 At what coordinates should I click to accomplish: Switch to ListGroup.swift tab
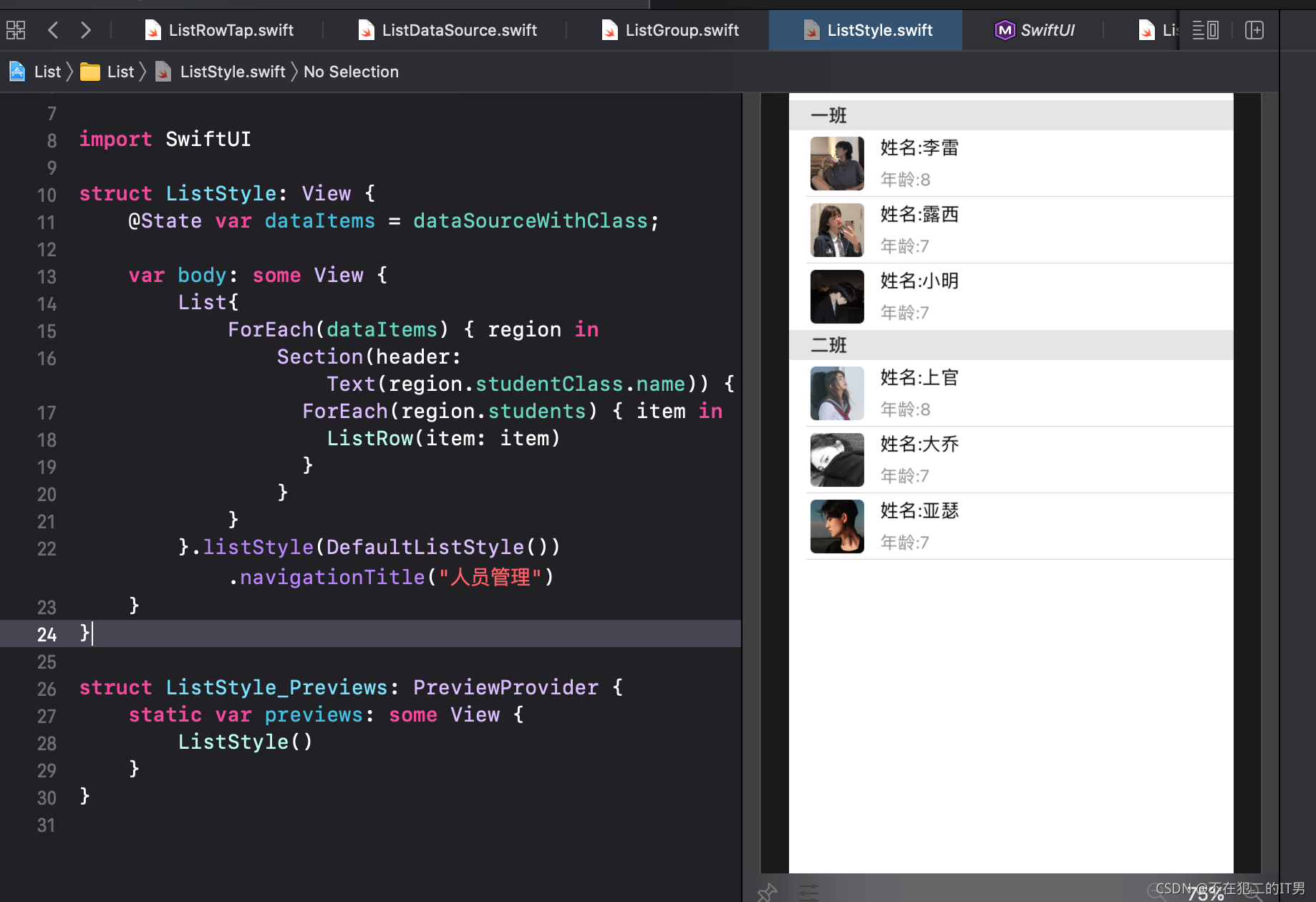pyautogui.click(x=670, y=30)
